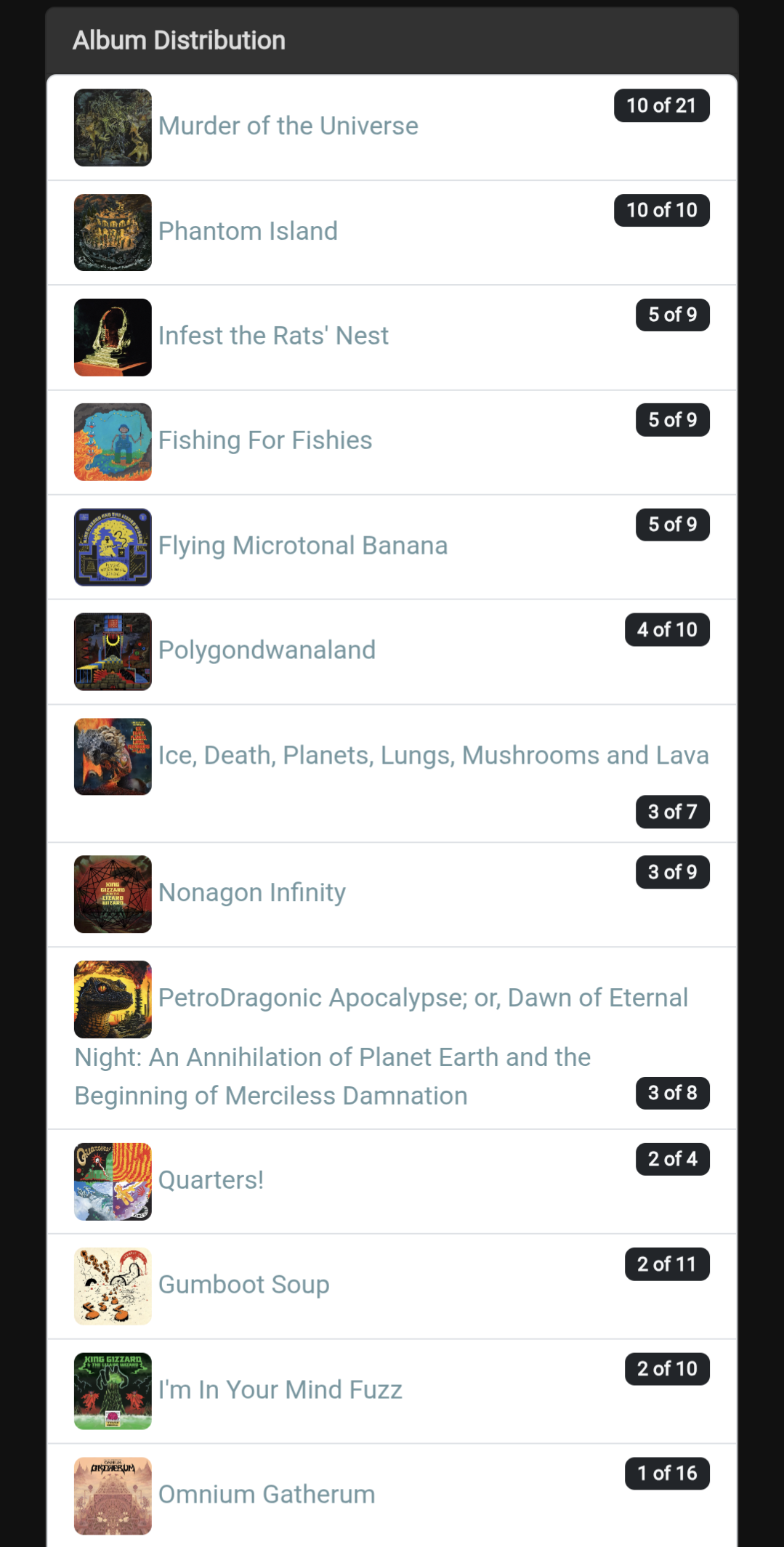Open the Gumboot Soup album link
This screenshot has width=784, height=1547.
point(243,1285)
